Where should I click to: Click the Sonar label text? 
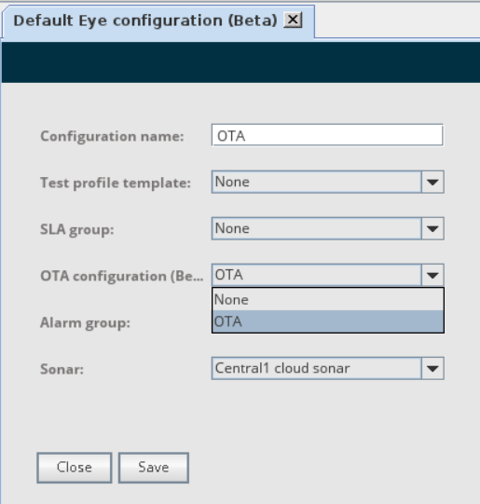click(x=62, y=369)
